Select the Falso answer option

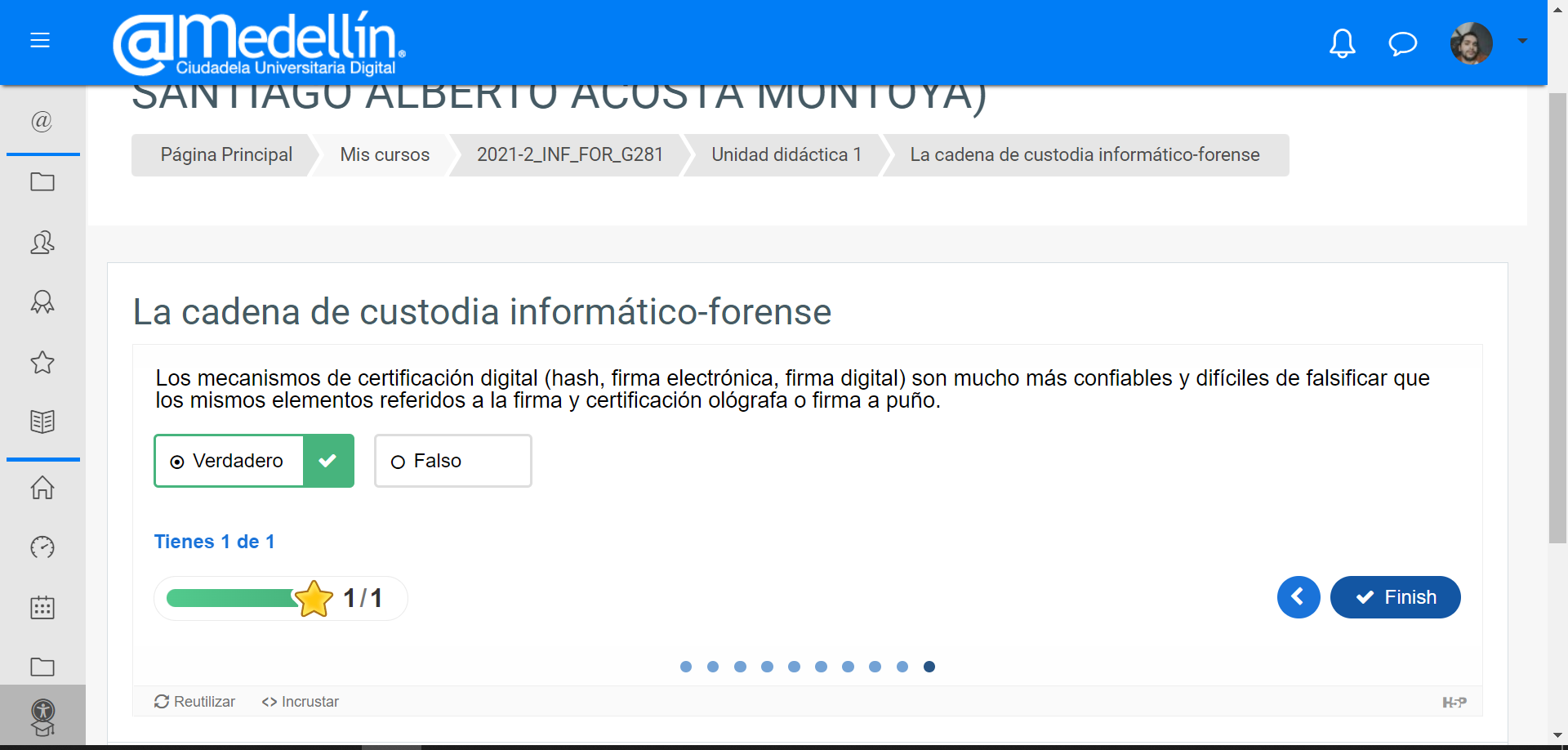coord(452,461)
